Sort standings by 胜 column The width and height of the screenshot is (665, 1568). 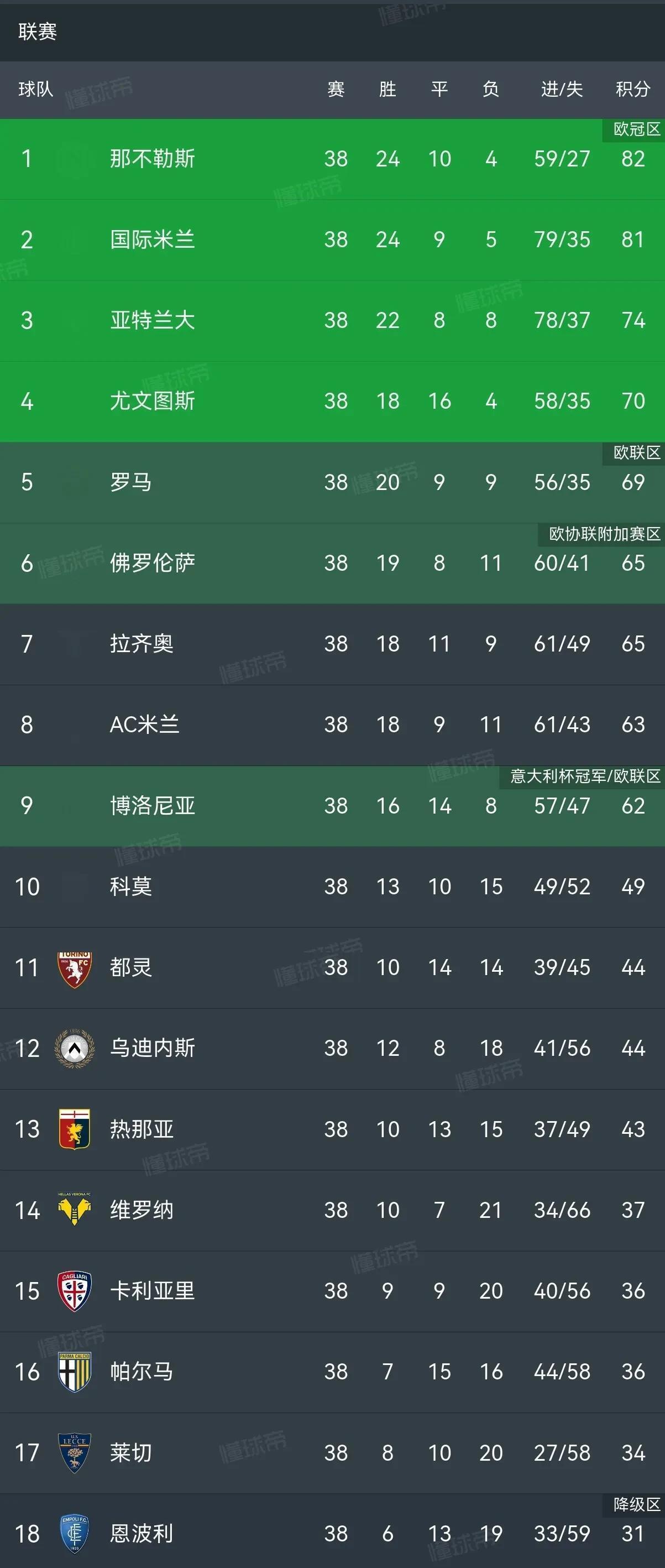pos(388,89)
